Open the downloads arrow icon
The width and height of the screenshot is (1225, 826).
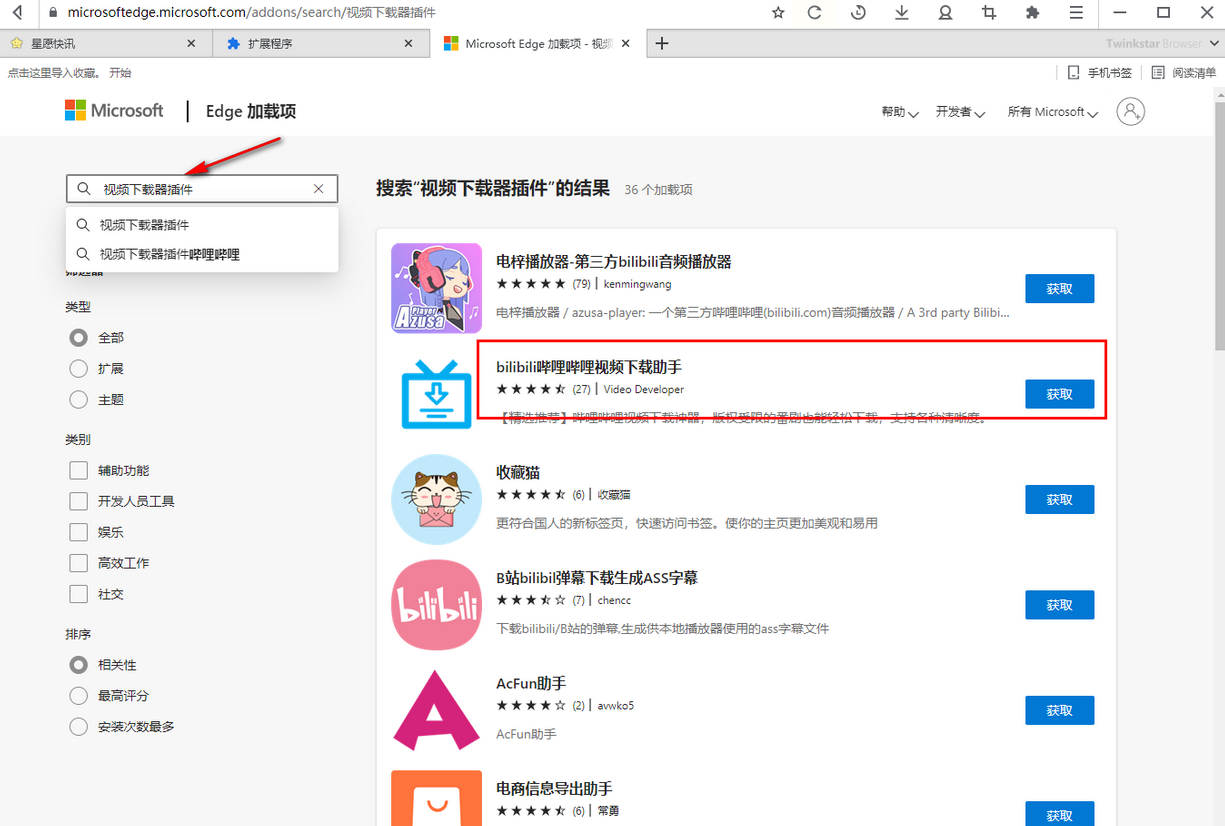point(901,13)
